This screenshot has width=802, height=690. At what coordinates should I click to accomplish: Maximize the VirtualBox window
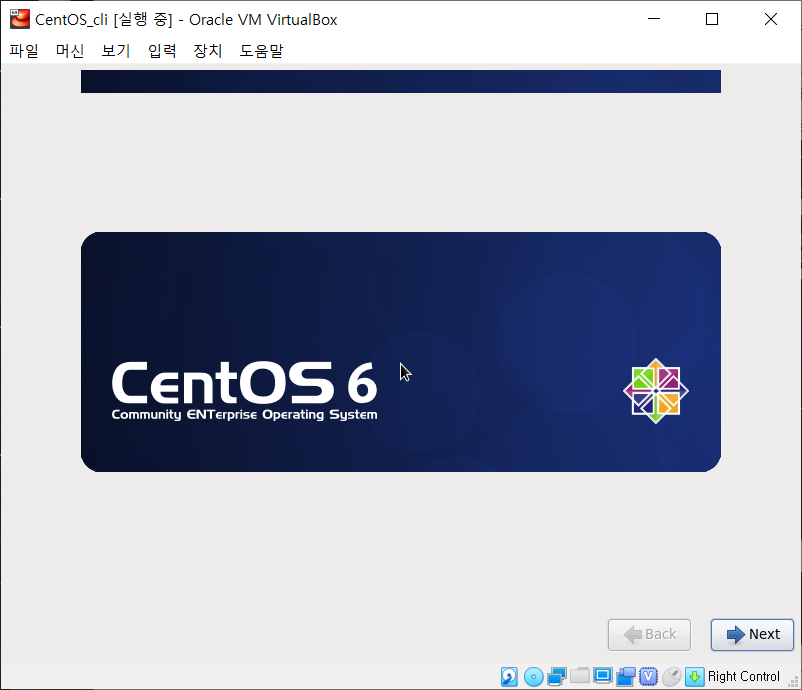pos(712,19)
